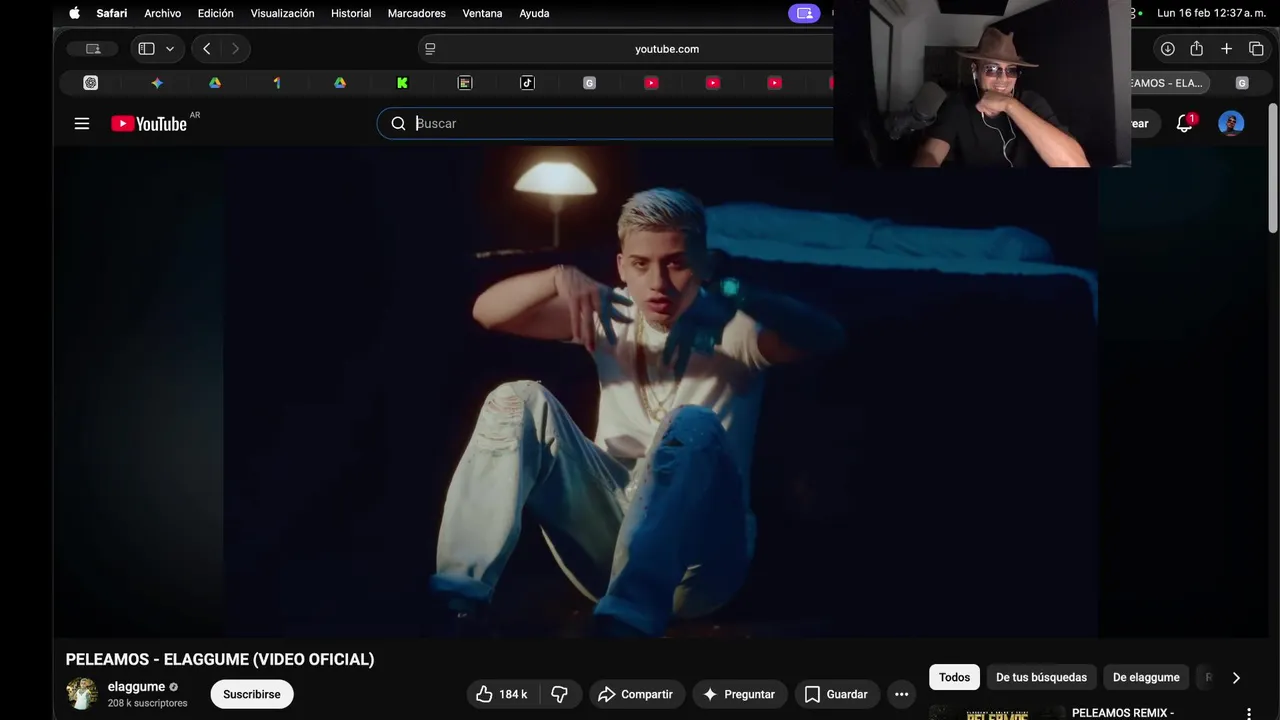Open a new tab with plus icon
The height and width of the screenshot is (720, 1280).
[1226, 48]
